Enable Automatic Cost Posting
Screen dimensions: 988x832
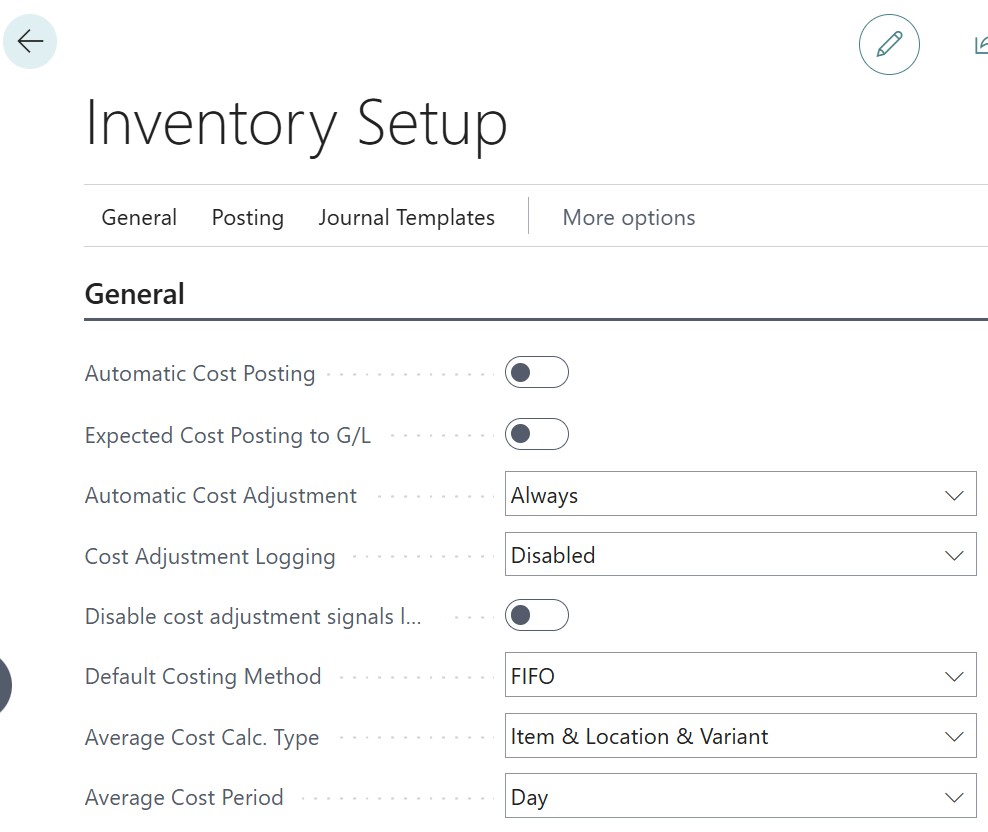(537, 372)
